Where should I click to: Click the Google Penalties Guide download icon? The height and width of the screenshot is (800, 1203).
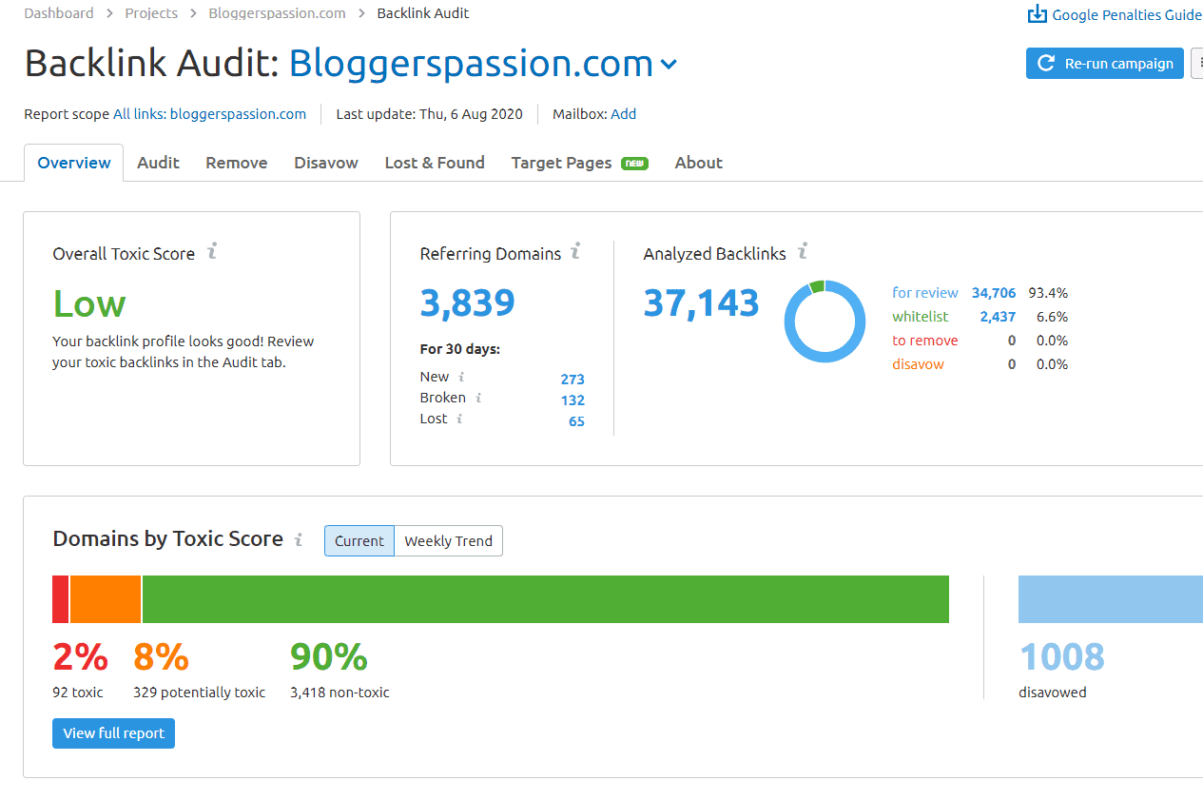1037,14
